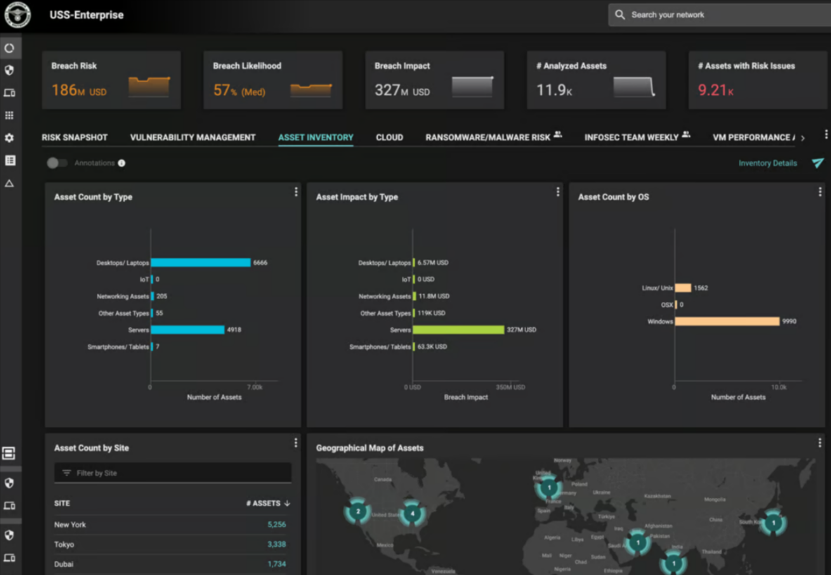Click the USS-Enterprise eagle logo
Screen dimensions: 831x575
click(x=17, y=14)
